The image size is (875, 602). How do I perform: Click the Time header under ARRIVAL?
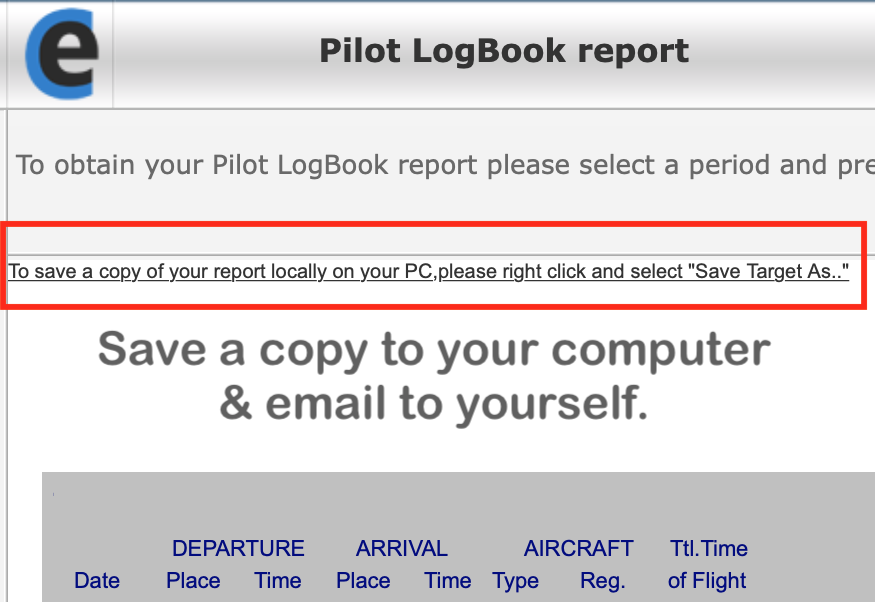pos(447,580)
